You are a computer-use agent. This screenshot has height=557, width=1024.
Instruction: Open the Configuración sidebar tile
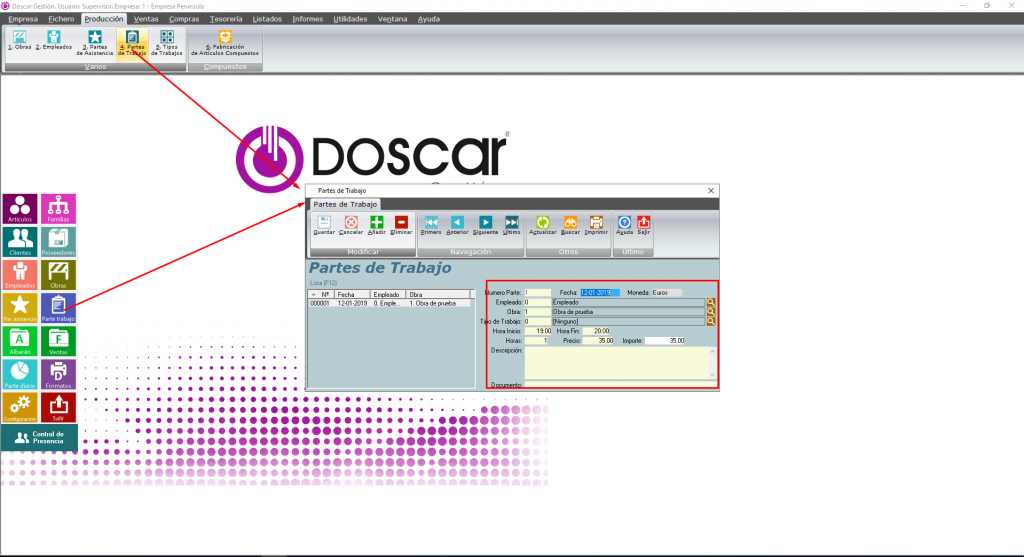pyautogui.click(x=20, y=407)
